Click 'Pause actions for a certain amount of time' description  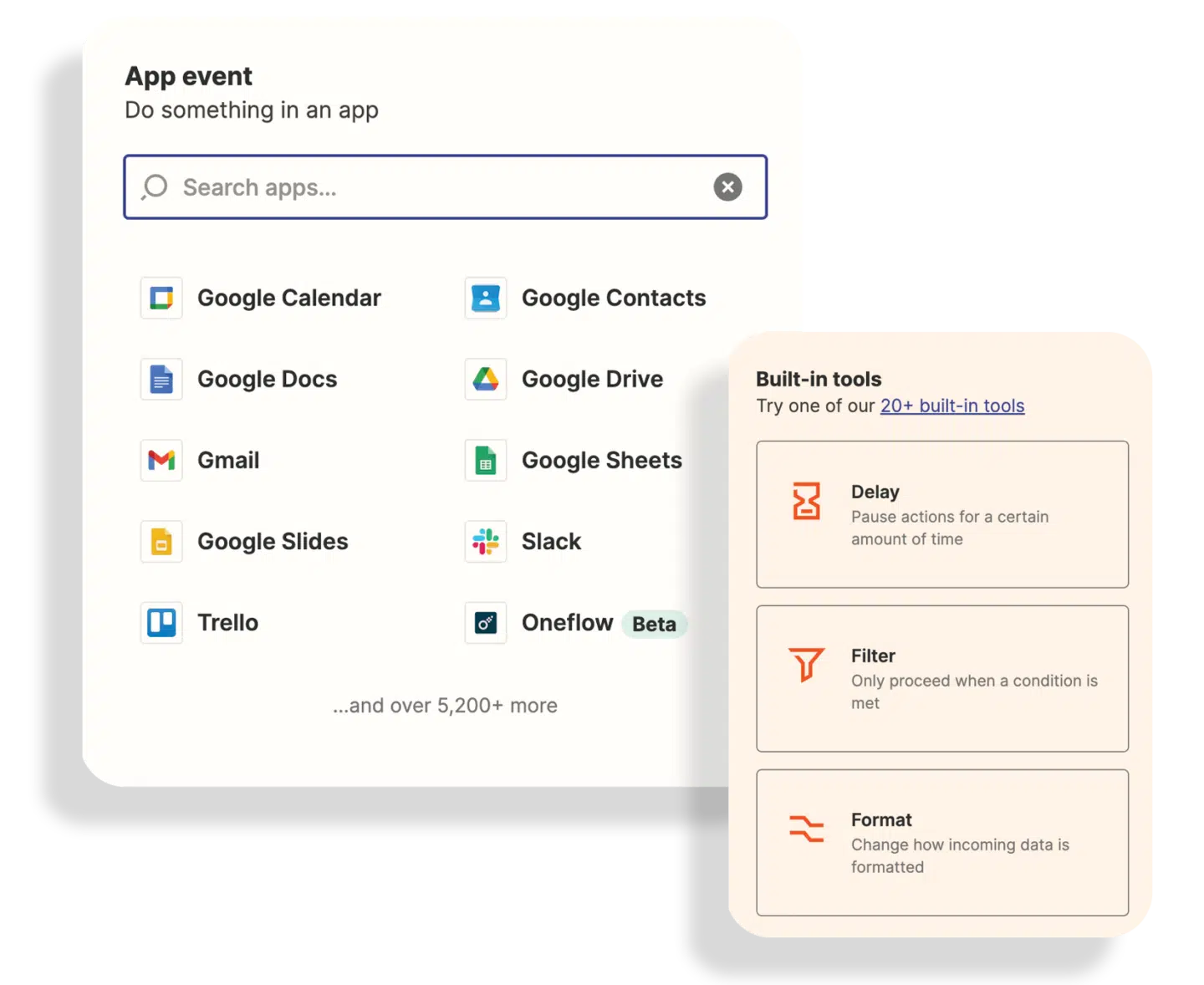click(x=950, y=528)
